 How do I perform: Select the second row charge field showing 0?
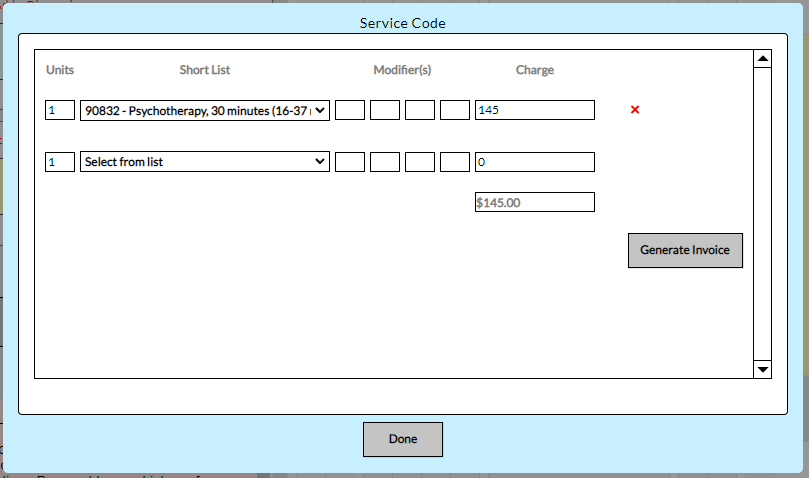(535, 162)
